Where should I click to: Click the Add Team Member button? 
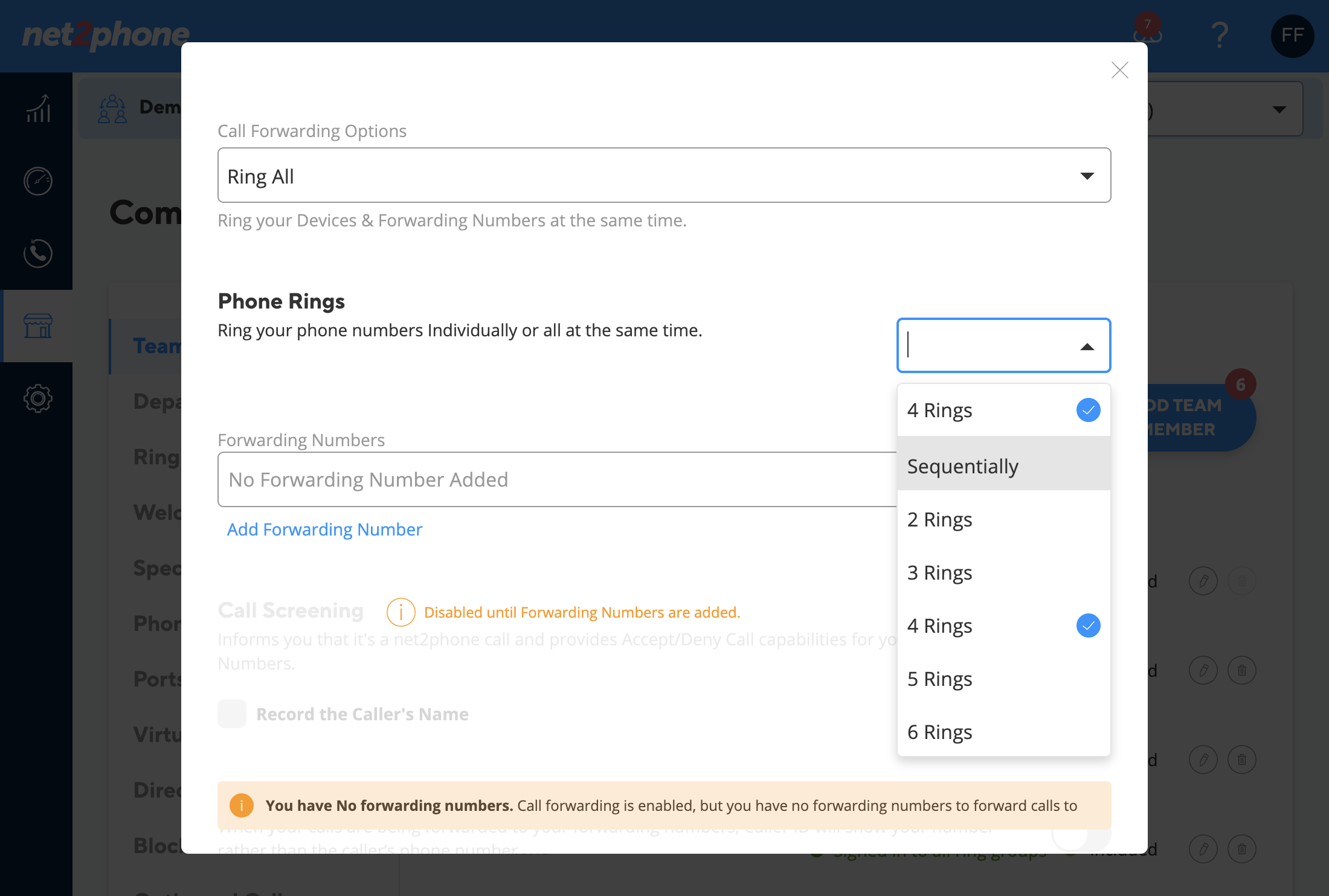1201,417
